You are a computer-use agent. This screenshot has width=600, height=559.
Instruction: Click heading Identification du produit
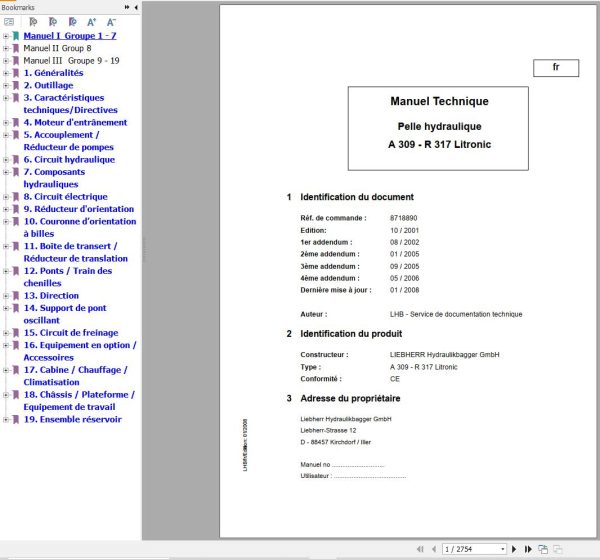351,334
